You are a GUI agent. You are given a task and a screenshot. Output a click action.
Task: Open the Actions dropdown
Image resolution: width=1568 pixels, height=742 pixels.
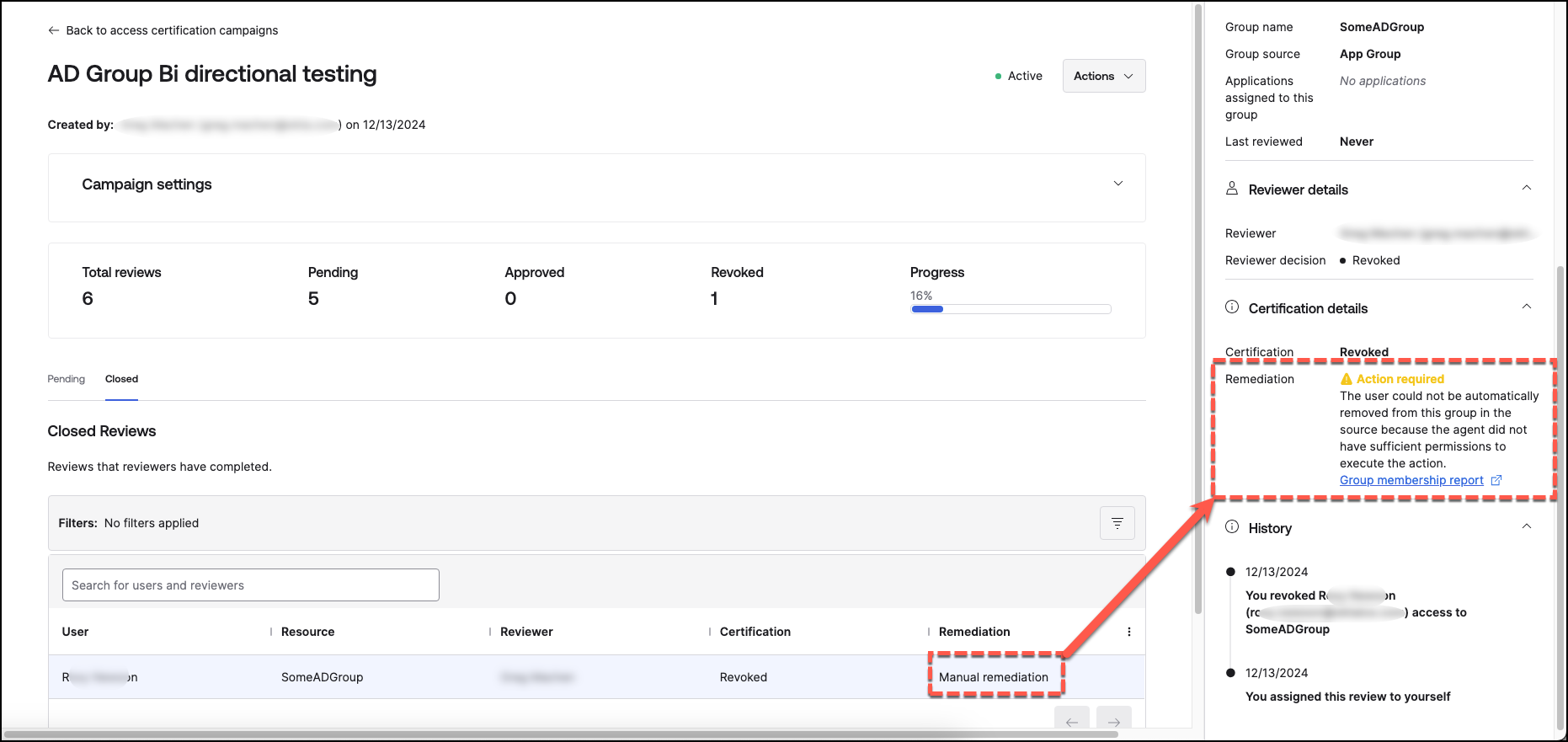1103,76
